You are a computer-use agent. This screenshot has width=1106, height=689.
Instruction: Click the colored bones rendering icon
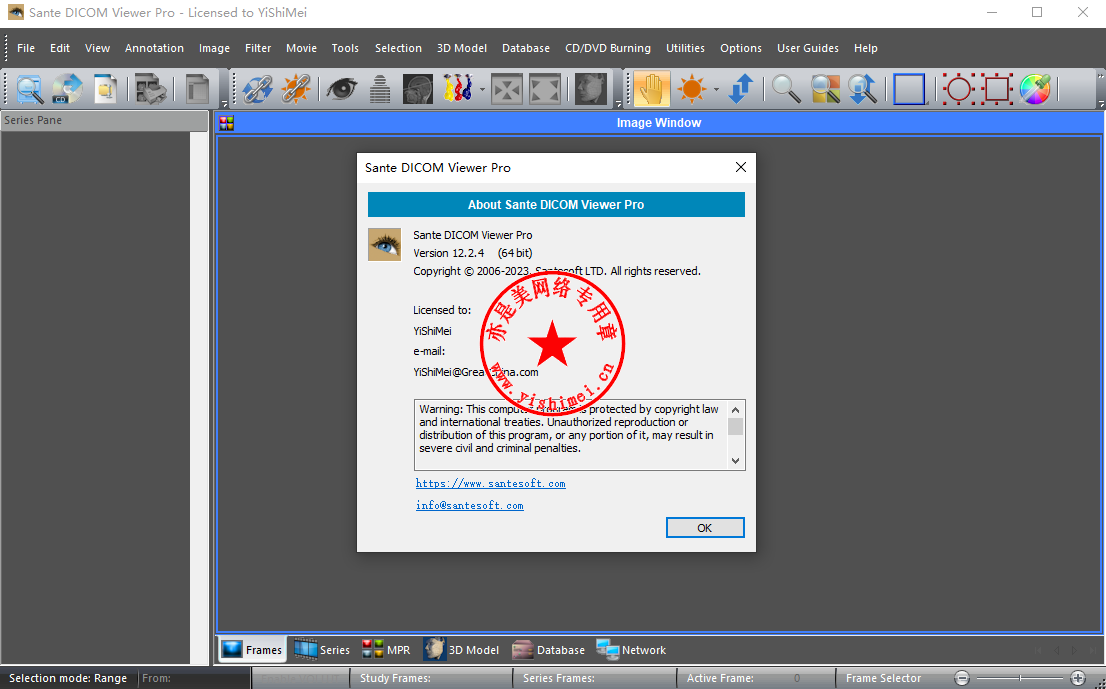point(458,89)
